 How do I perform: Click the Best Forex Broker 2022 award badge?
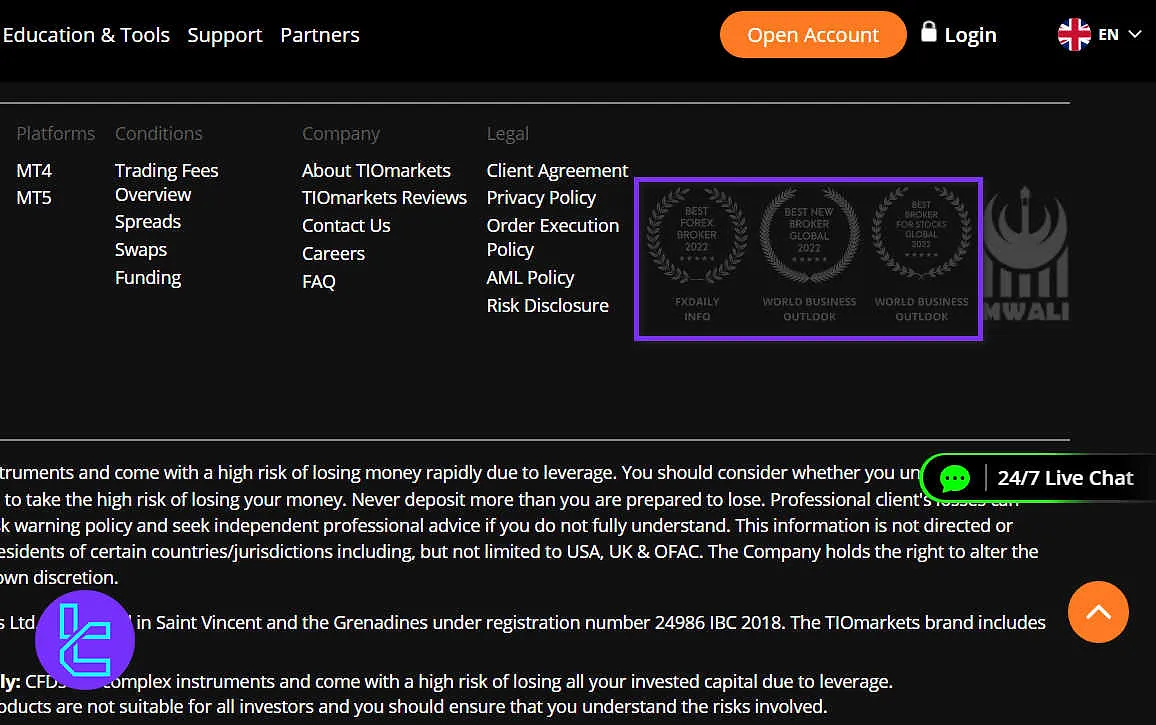pyautogui.click(x=697, y=255)
